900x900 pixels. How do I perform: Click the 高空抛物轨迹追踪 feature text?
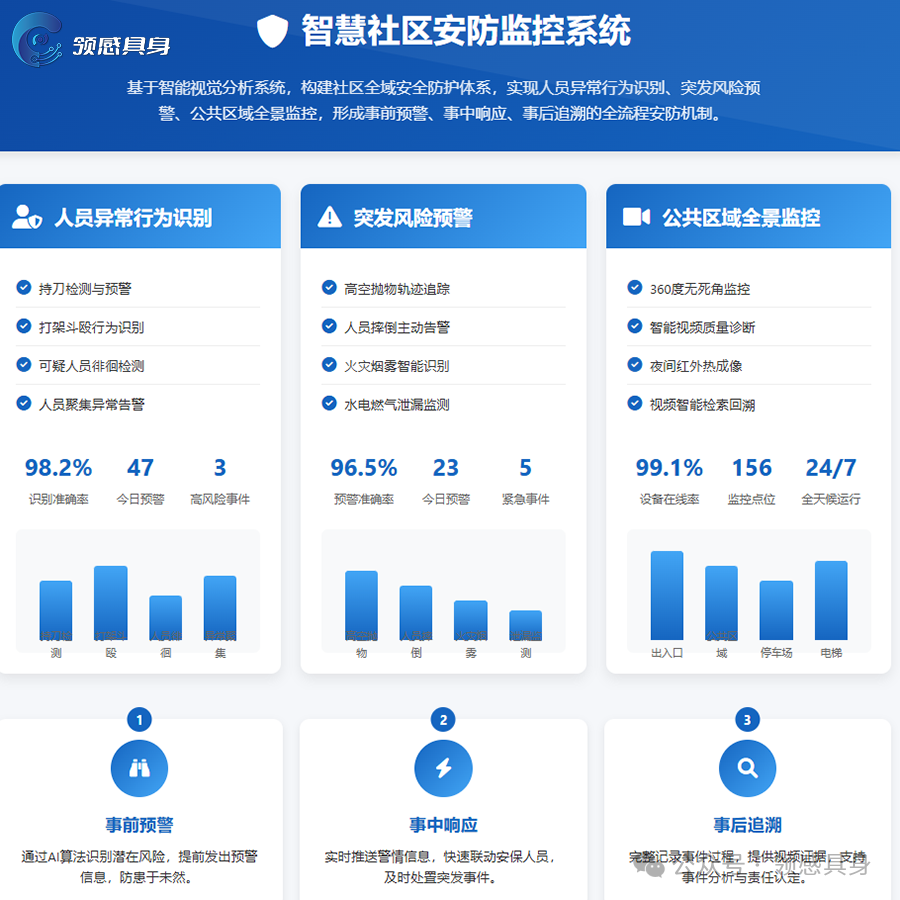coord(397,289)
